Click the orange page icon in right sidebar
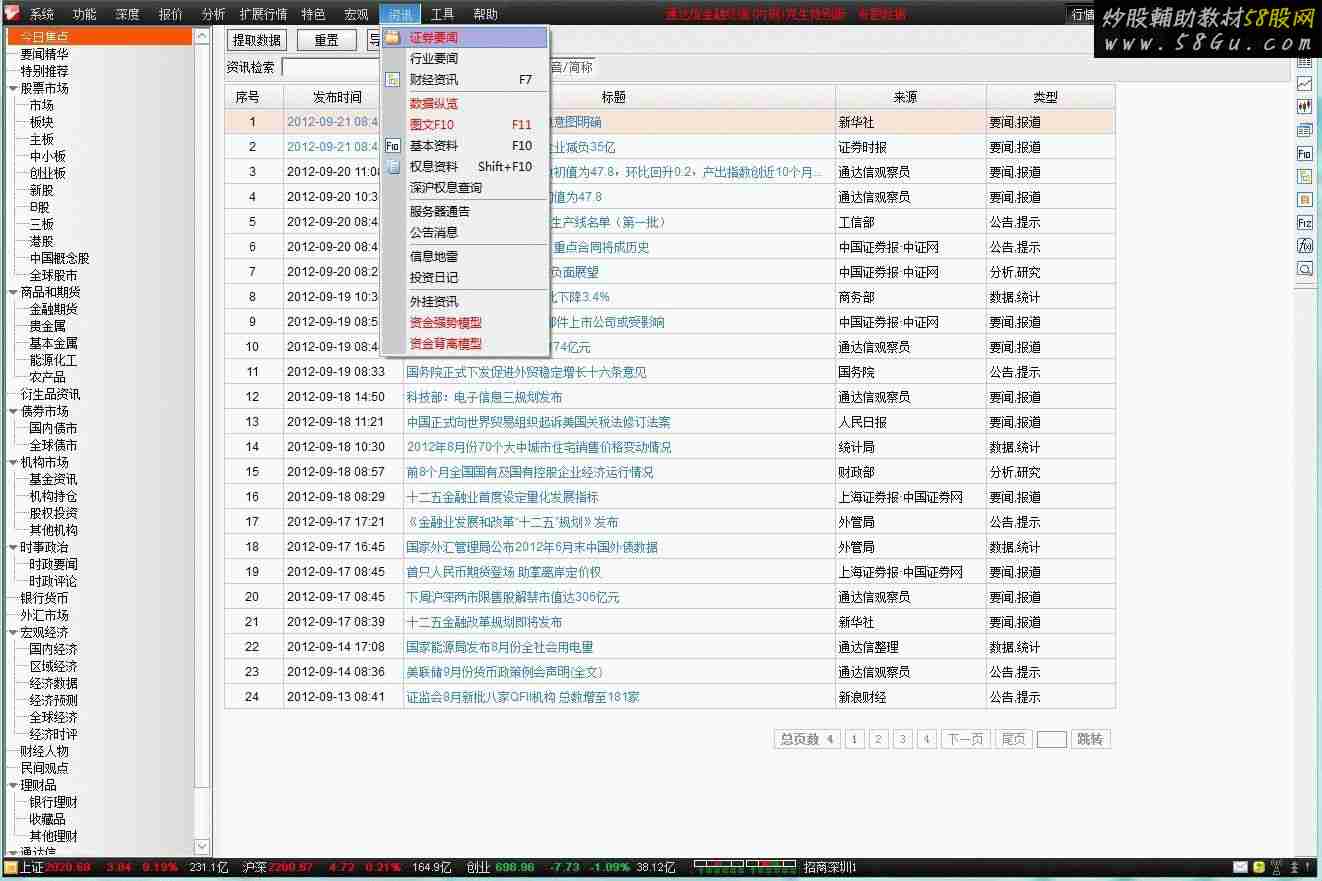 click(1305, 199)
